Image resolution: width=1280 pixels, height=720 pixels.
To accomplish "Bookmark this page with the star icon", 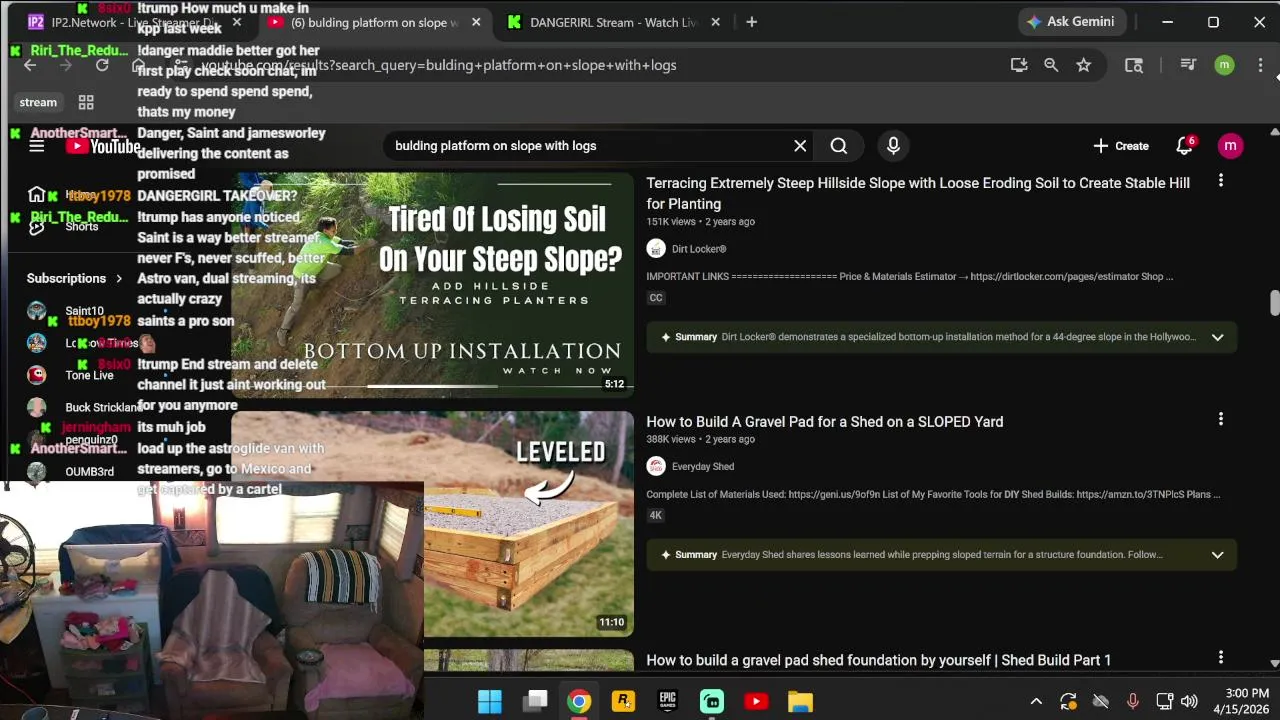I will pos(1084,65).
